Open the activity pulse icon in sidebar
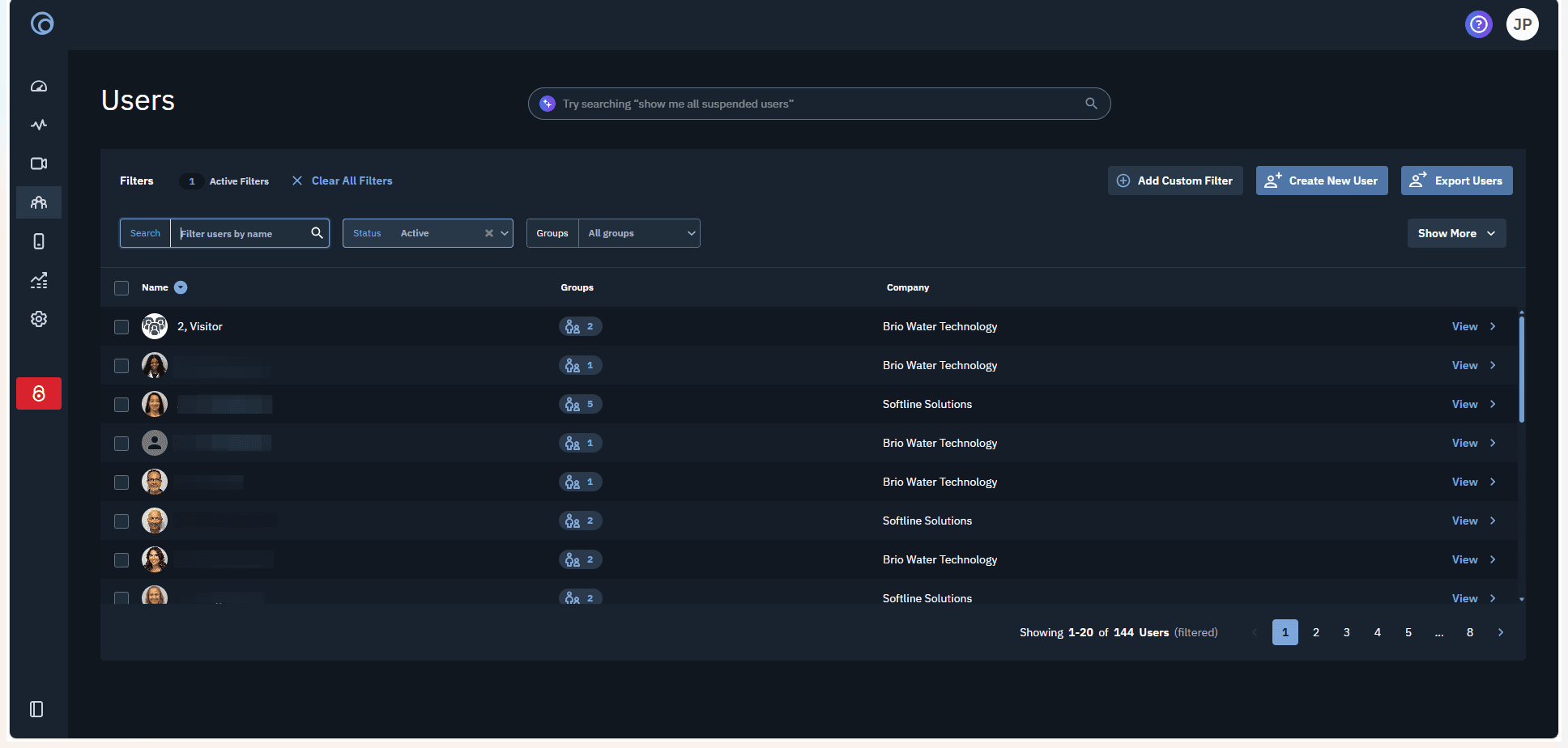This screenshot has width=1568, height=748. pos(39,125)
